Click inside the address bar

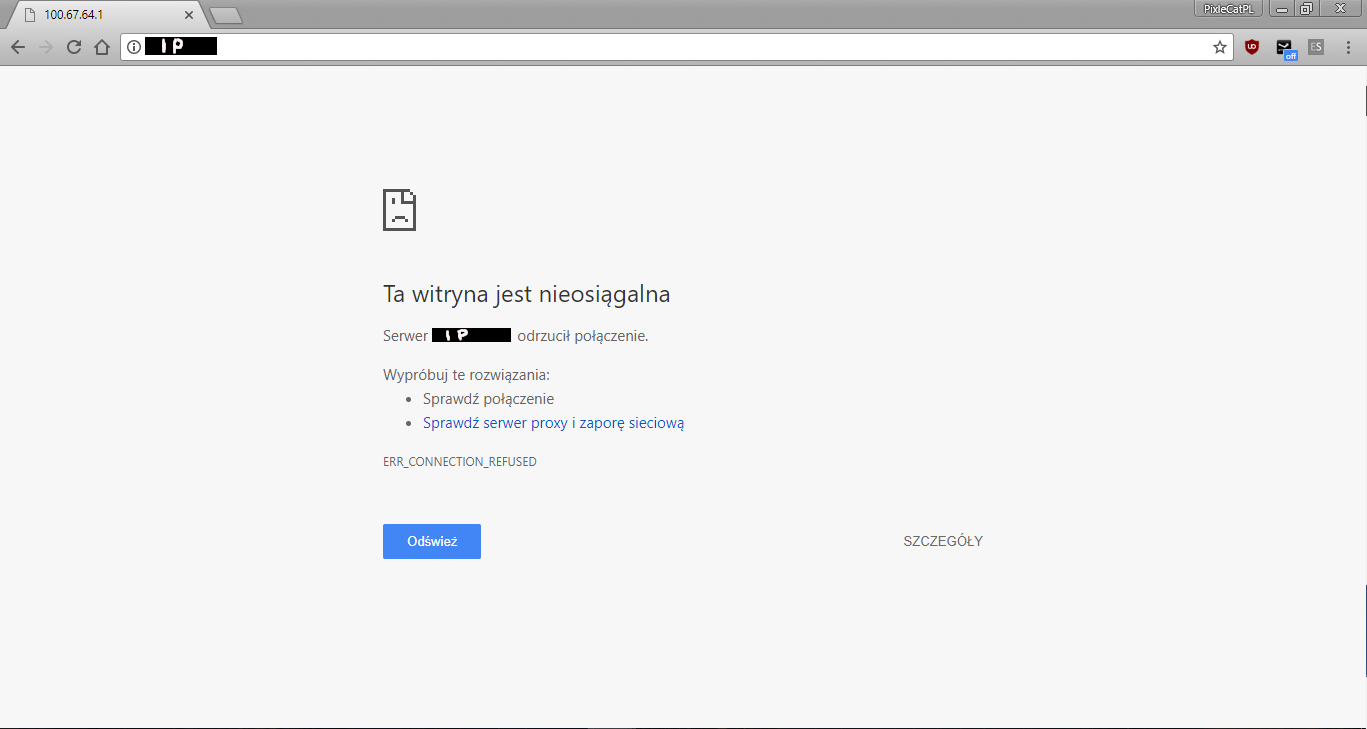[x=700, y=47]
